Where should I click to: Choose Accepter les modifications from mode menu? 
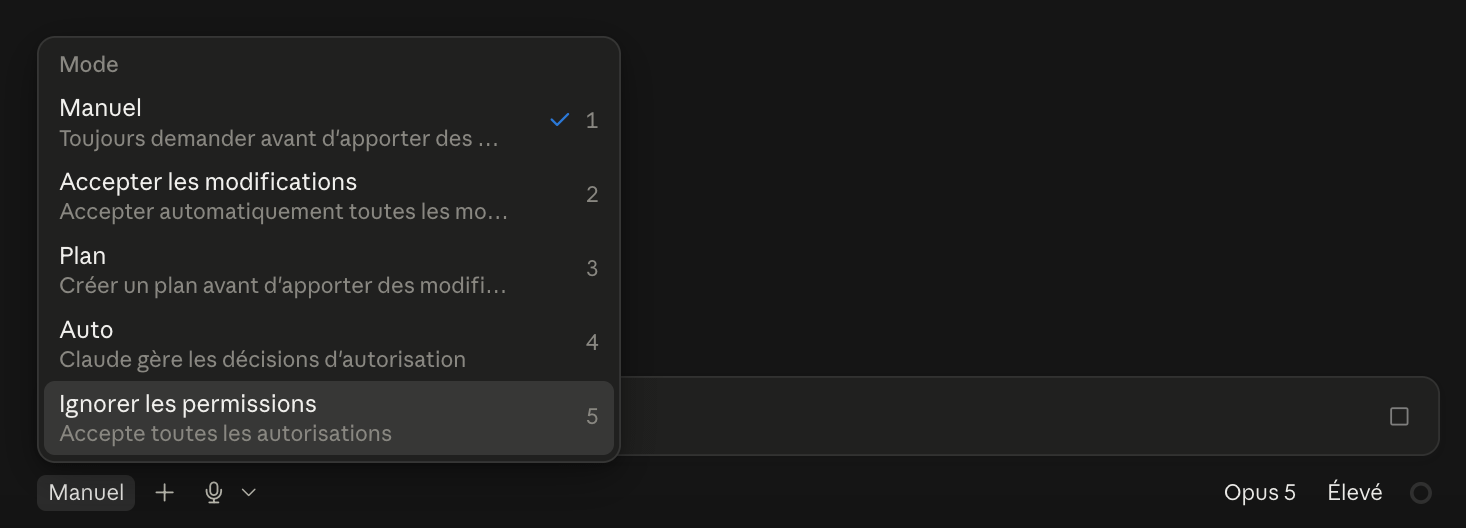[x=329, y=196]
